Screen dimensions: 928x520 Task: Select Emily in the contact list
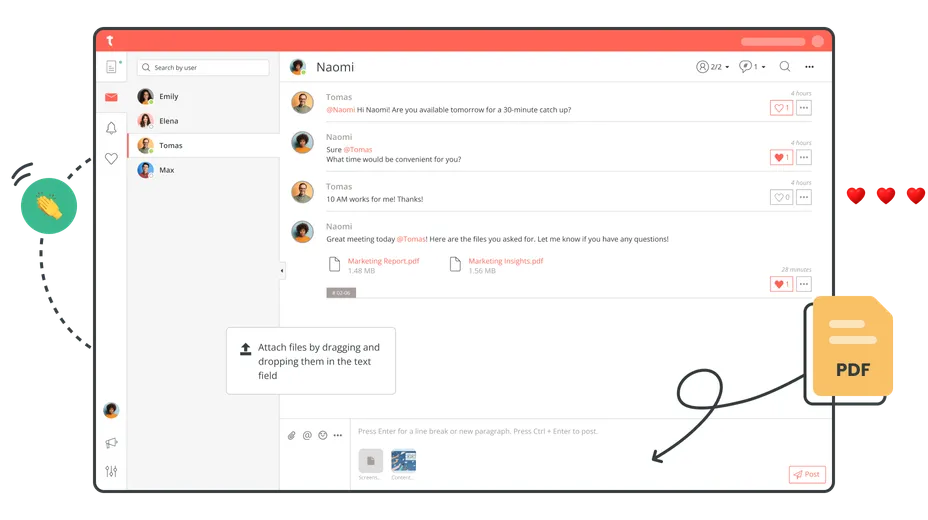click(x=168, y=97)
